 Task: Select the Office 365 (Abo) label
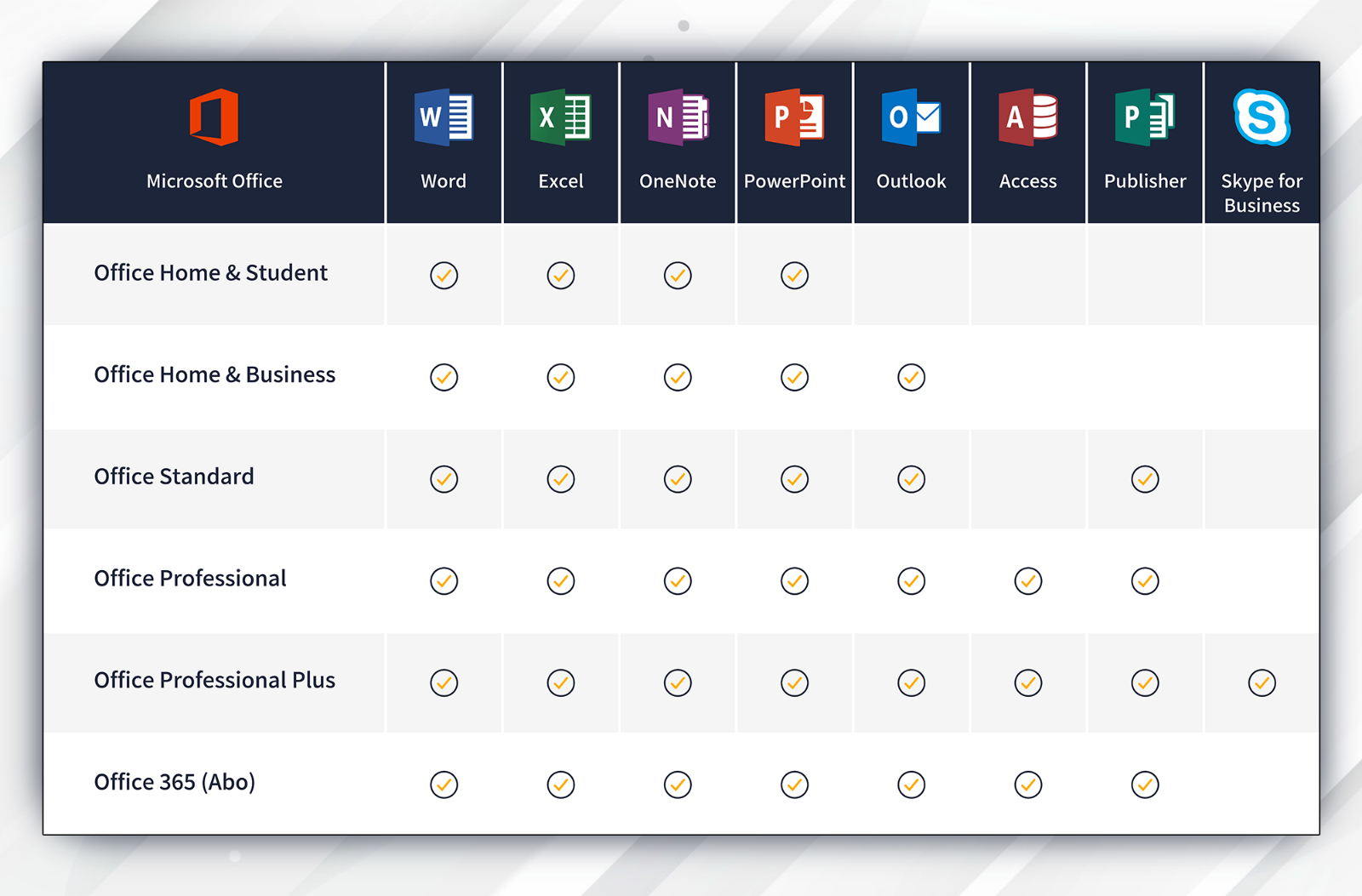pyautogui.click(x=175, y=782)
